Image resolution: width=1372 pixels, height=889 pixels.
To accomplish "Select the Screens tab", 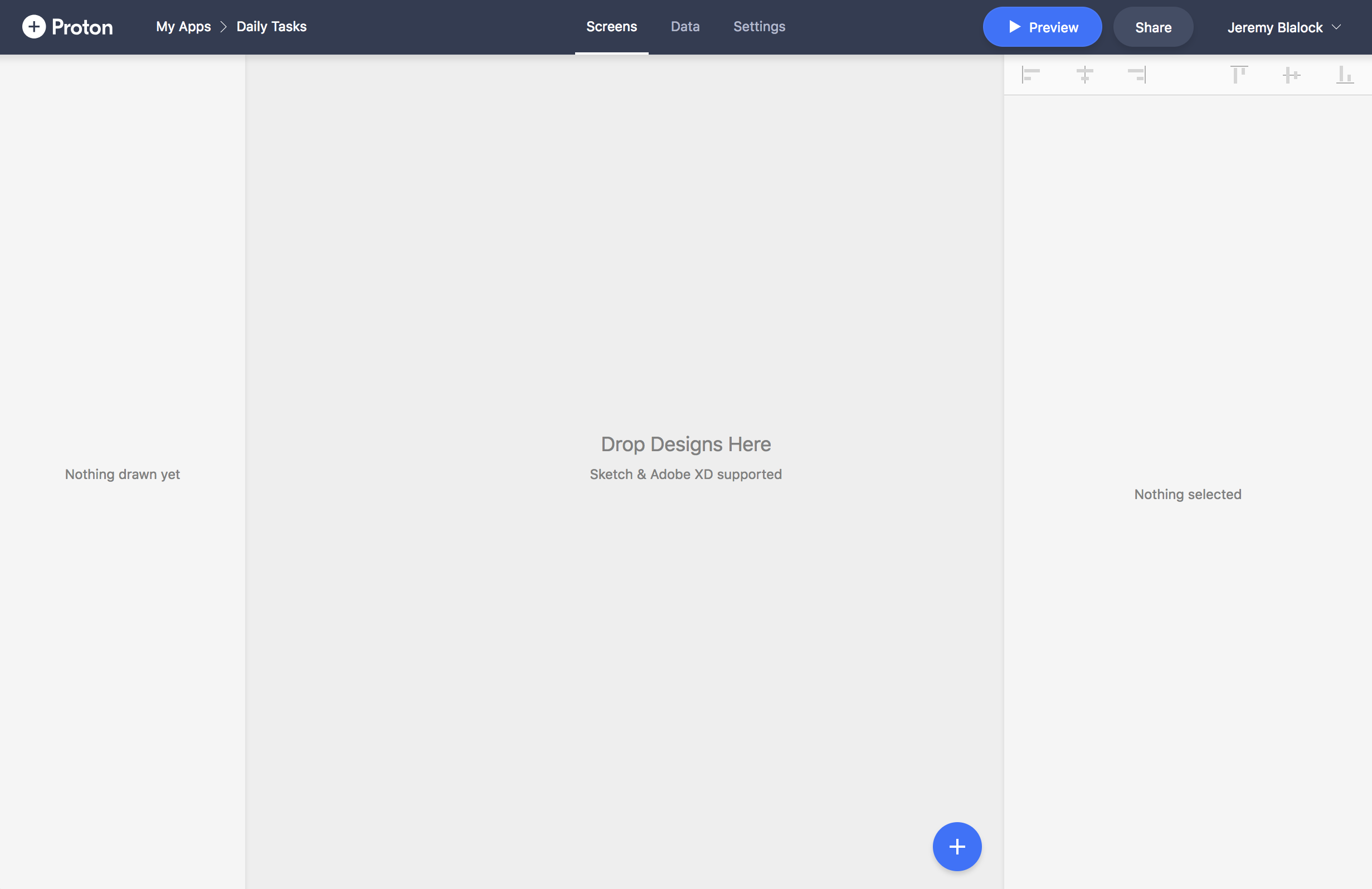I will point(611,27).
